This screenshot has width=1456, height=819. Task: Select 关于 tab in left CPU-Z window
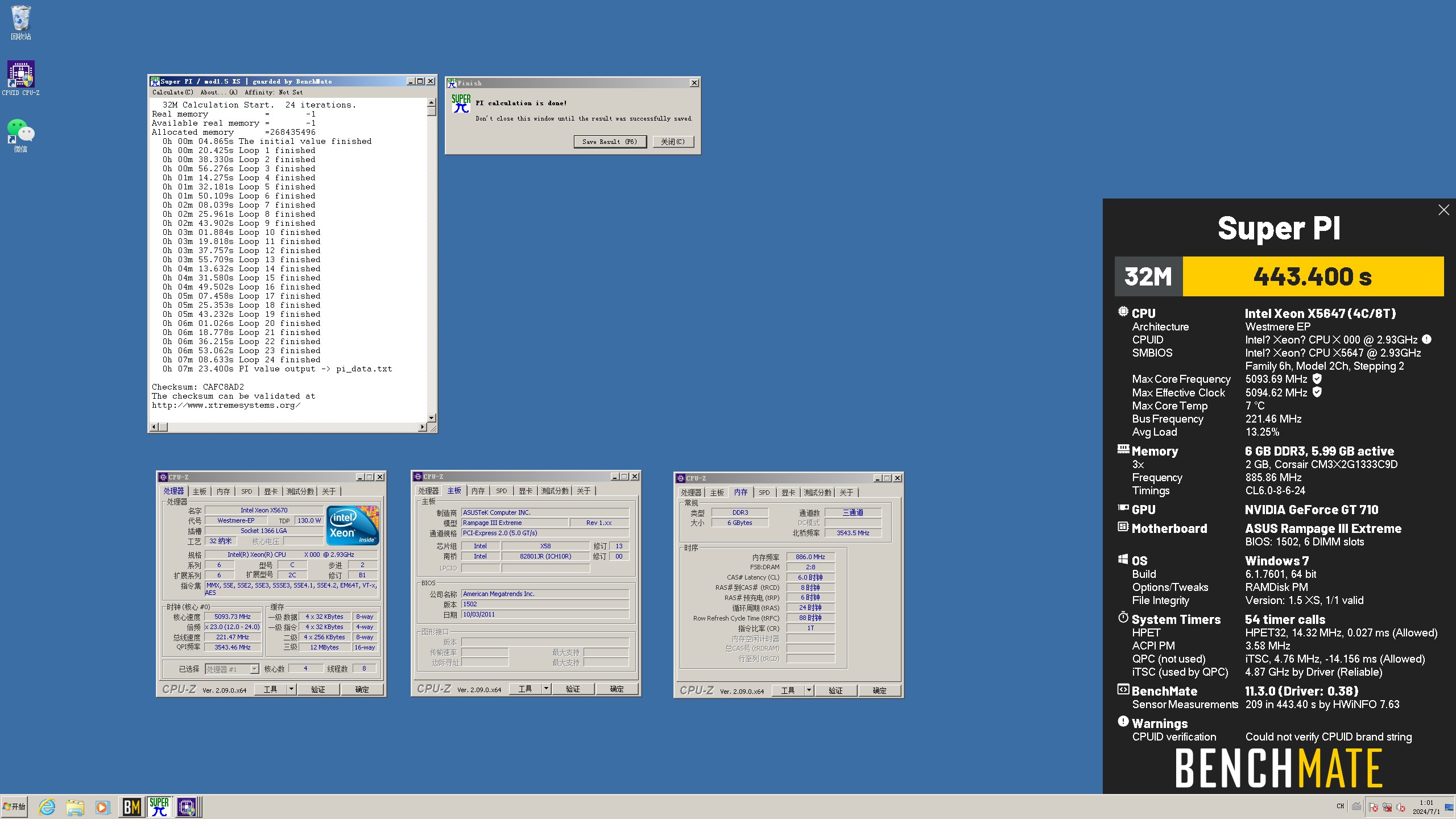(329, 491)
